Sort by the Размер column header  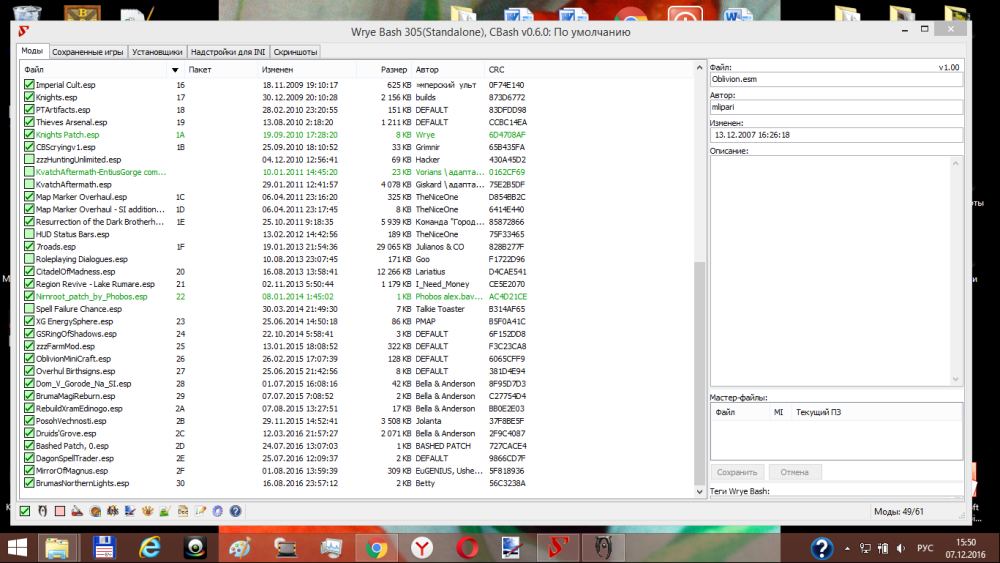pyautogui.click(x=384, y=69)
